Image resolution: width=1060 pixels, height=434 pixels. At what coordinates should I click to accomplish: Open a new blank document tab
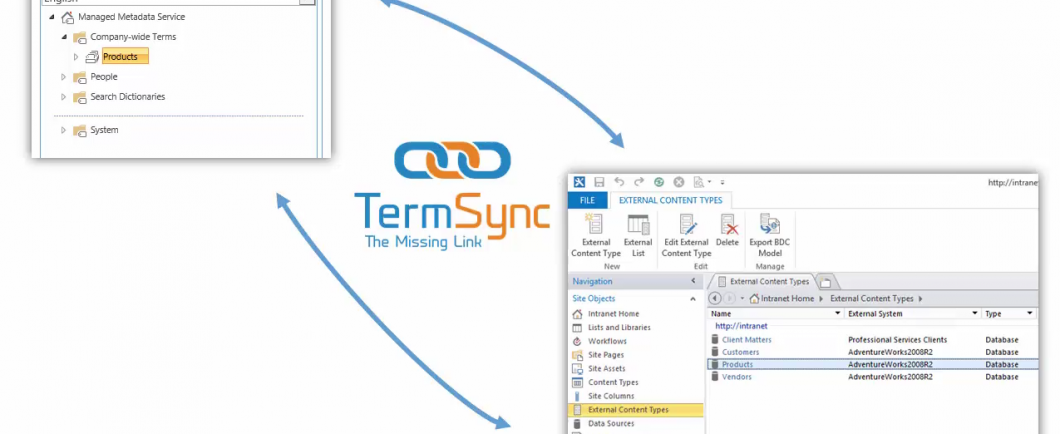(826, 282)
